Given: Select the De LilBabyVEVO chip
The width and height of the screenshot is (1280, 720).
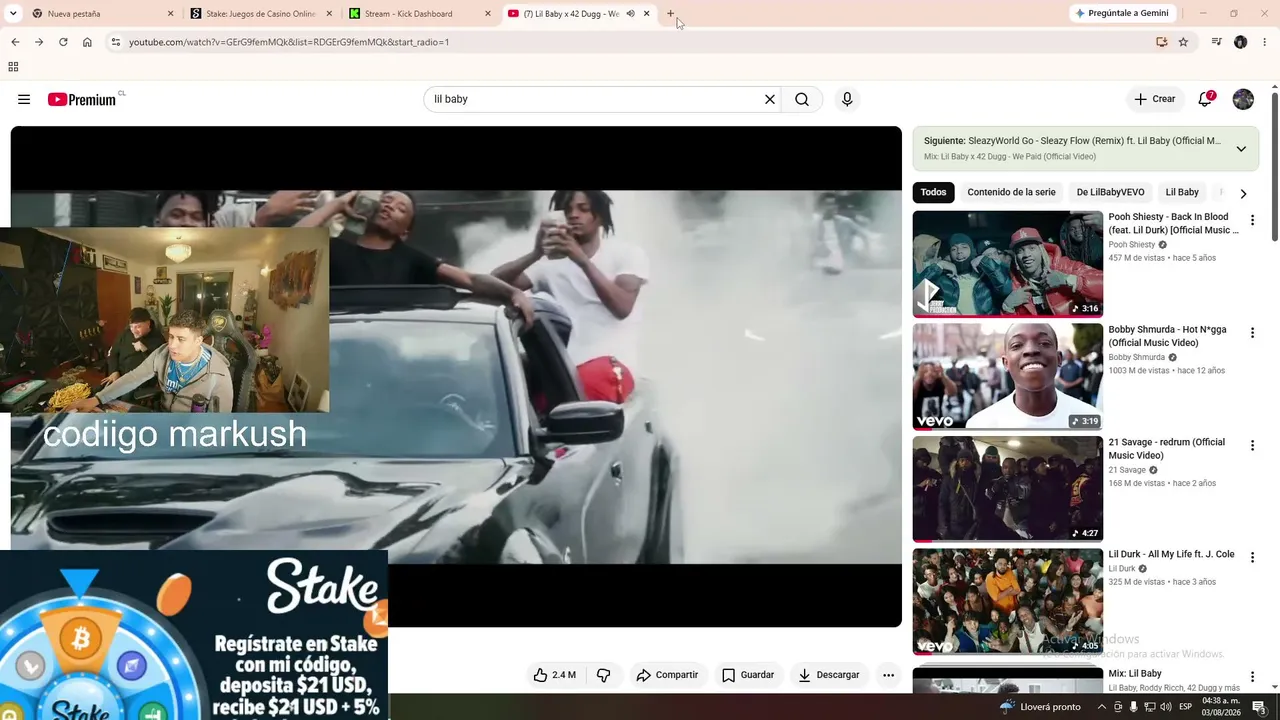Looking at the screenshot, I should pyautogui.click(x=1110, y=192).
